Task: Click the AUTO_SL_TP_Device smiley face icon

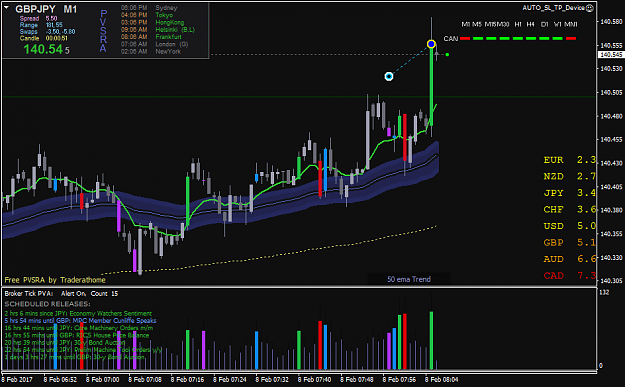Action: pyautogui.click(x=590, y=8)
